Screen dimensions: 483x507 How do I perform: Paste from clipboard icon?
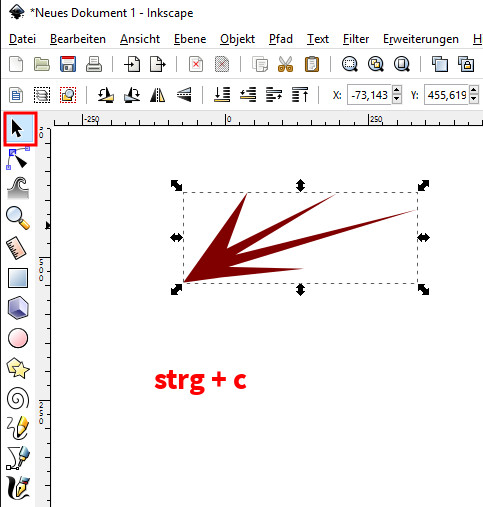tap(312, 64)
